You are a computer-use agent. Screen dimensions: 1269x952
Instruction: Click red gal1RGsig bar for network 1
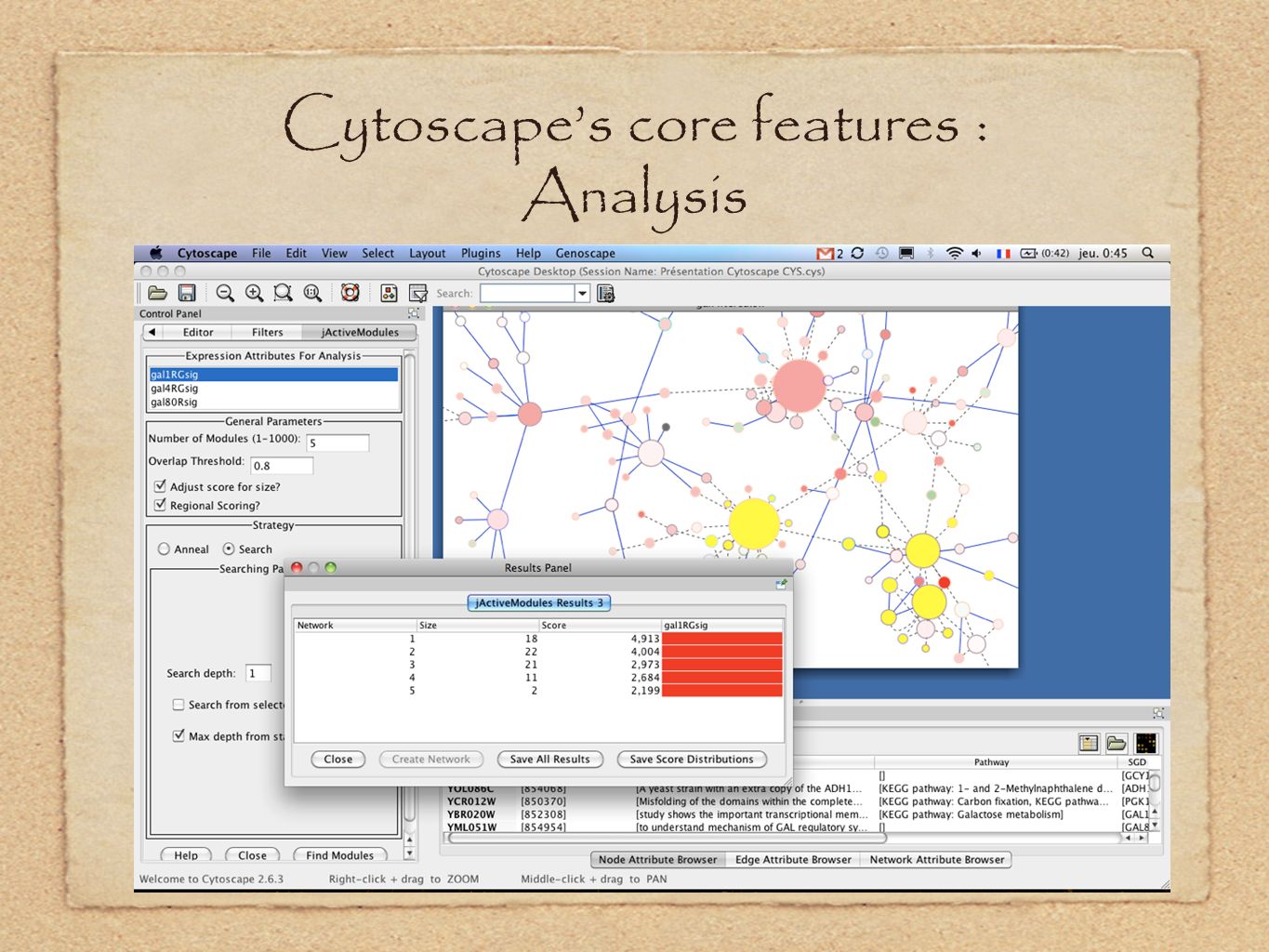coord(722,639)
